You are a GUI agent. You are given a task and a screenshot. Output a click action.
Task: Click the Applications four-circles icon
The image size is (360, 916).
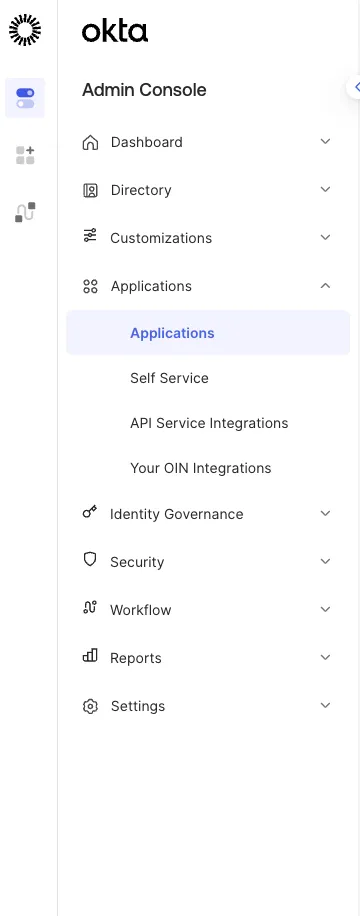[x=90, y=286]
